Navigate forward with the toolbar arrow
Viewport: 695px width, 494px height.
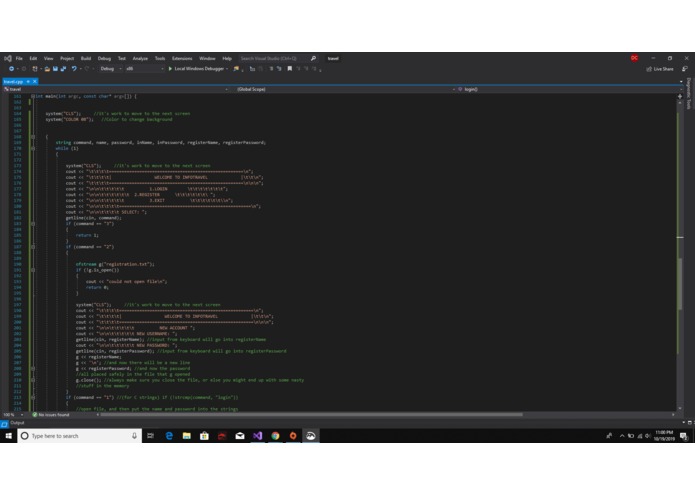click(x=24, y=69)
